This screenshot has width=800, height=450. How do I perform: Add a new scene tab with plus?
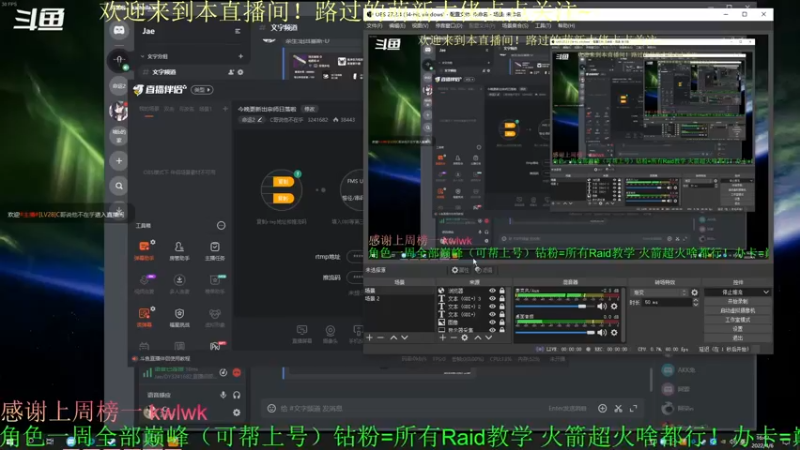click(x=225, y=109)
